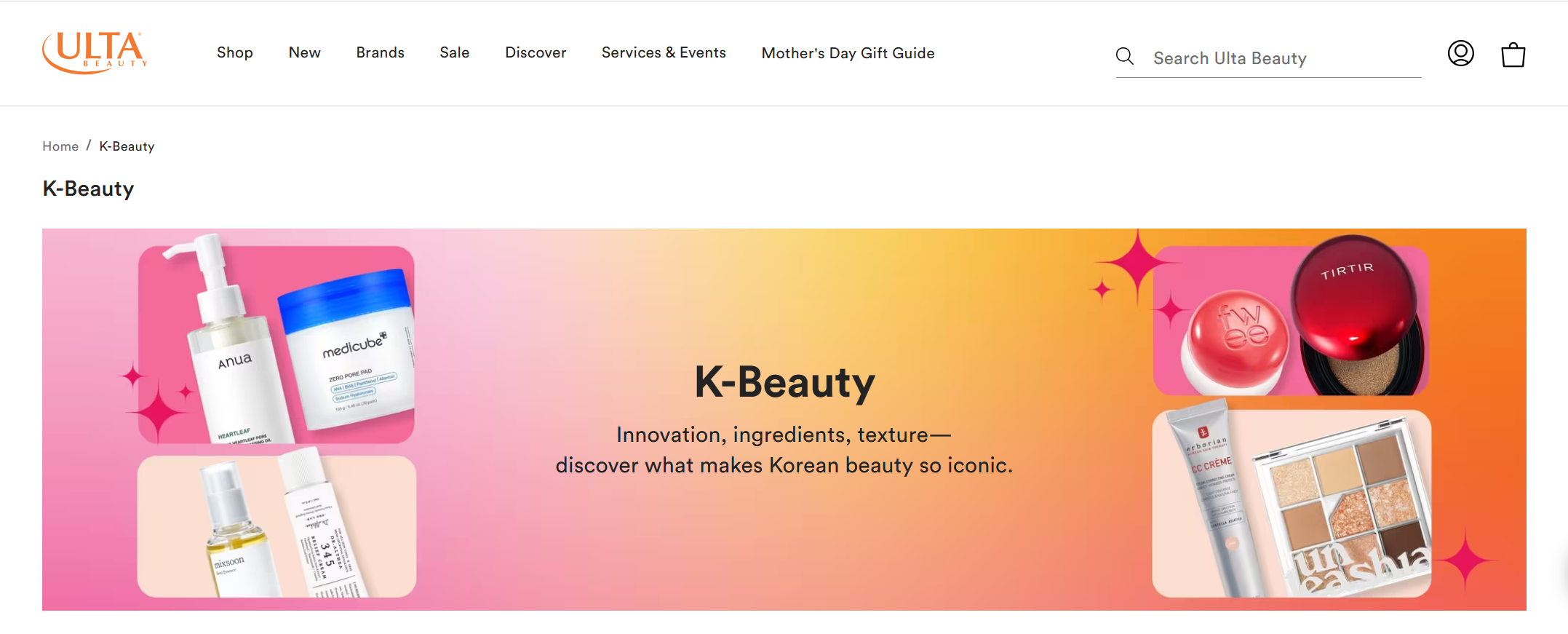Click 'discover what makes Korean beauty so iconic.'

[x=784, y=465]
